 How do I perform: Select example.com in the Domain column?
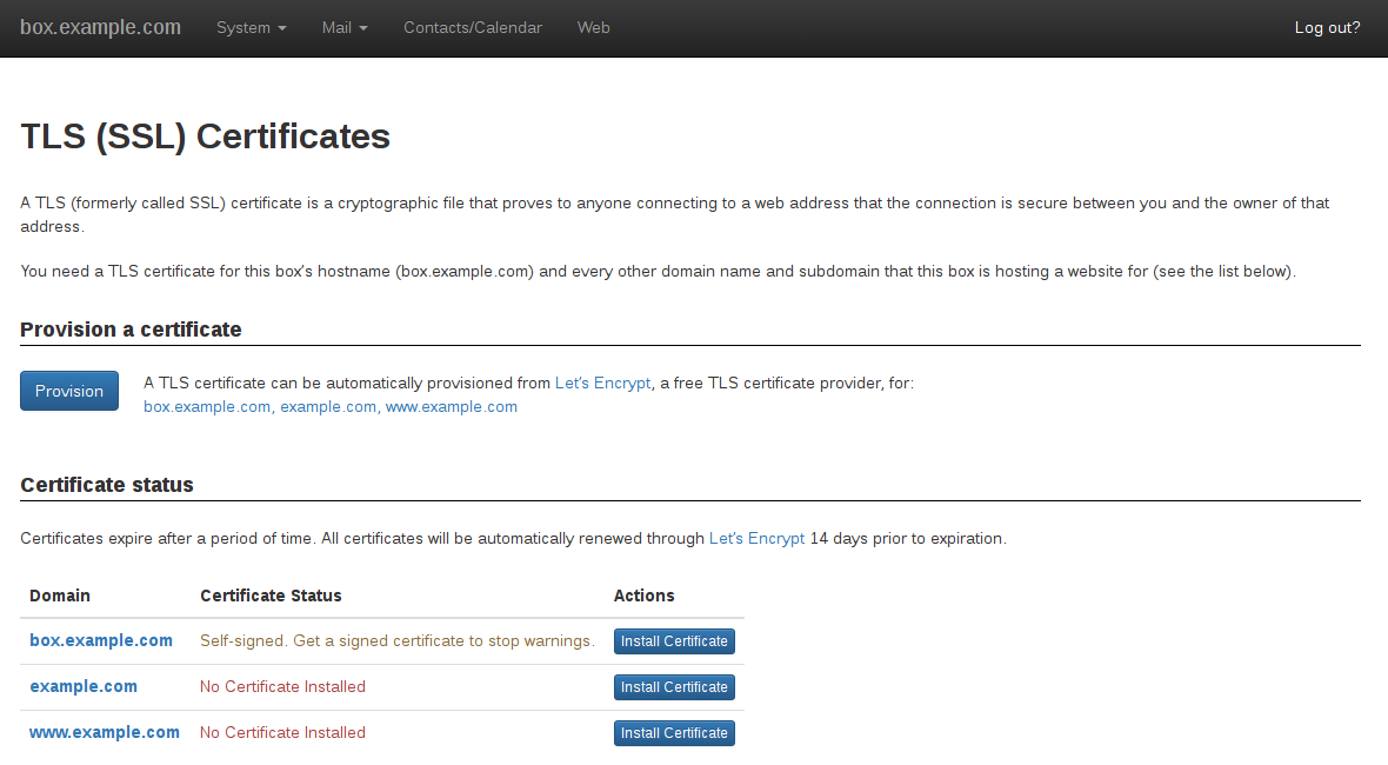(83, 686)
